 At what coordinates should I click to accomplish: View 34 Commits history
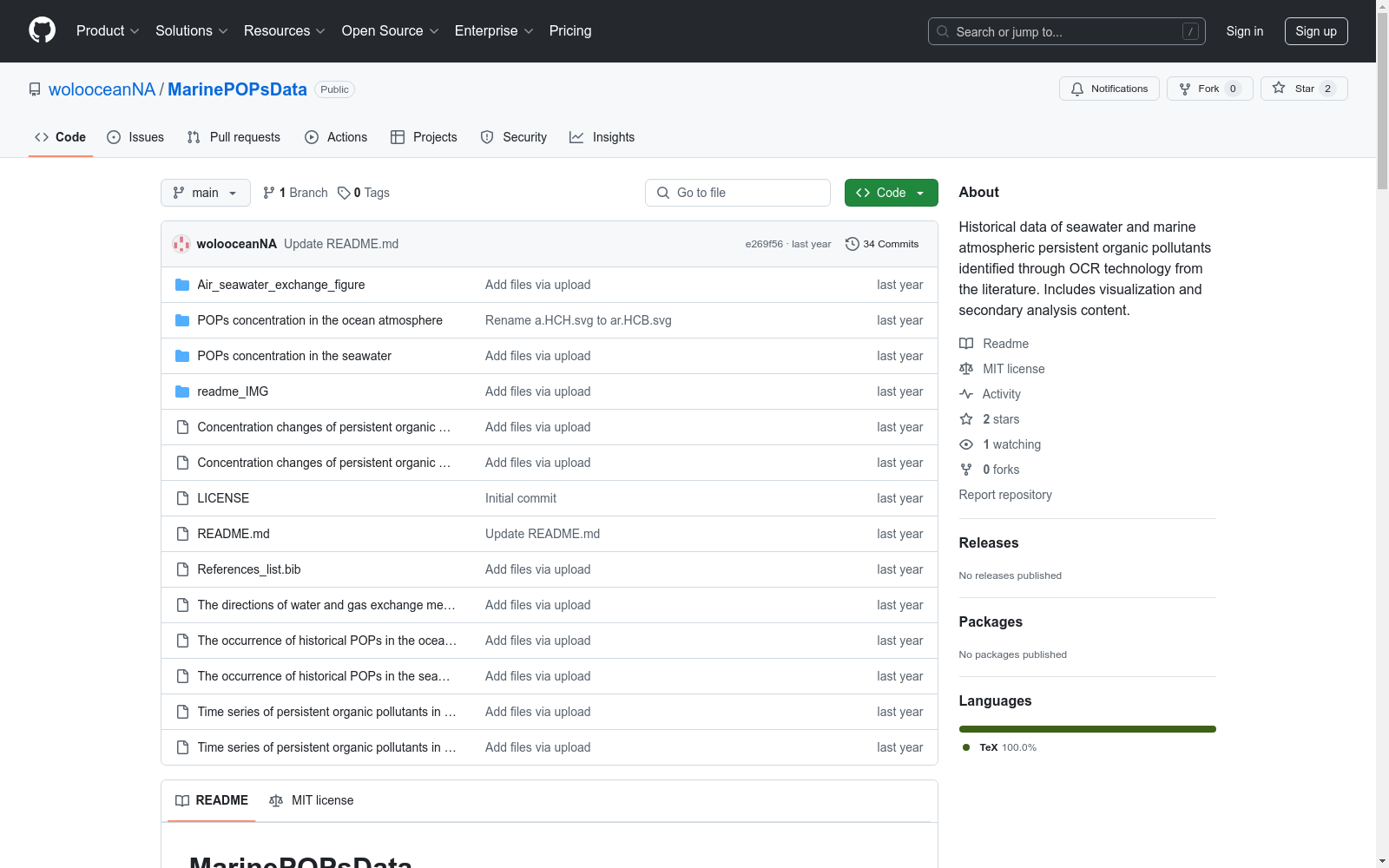tap(882, 244)
